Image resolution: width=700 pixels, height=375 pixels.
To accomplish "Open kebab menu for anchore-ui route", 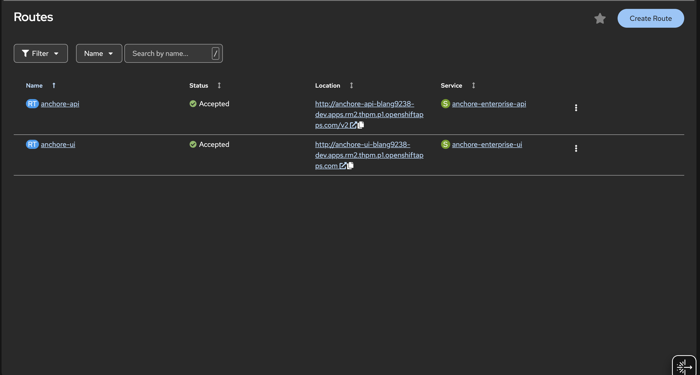I will pos(576,148).
